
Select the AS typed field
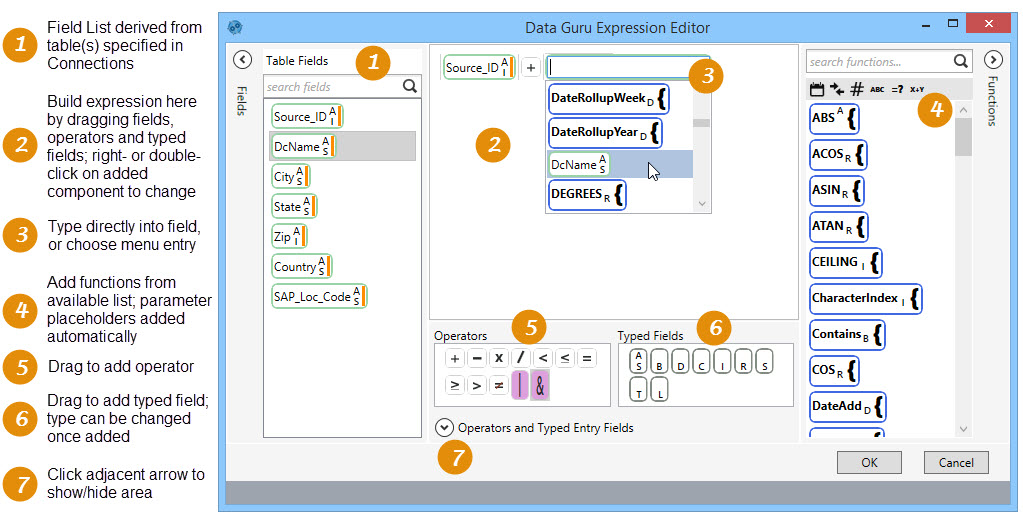pyautogui.click(x=639, y=361)
